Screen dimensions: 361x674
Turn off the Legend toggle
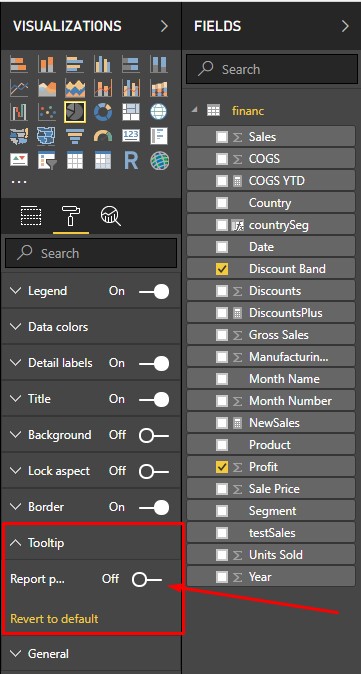point(154,291)
